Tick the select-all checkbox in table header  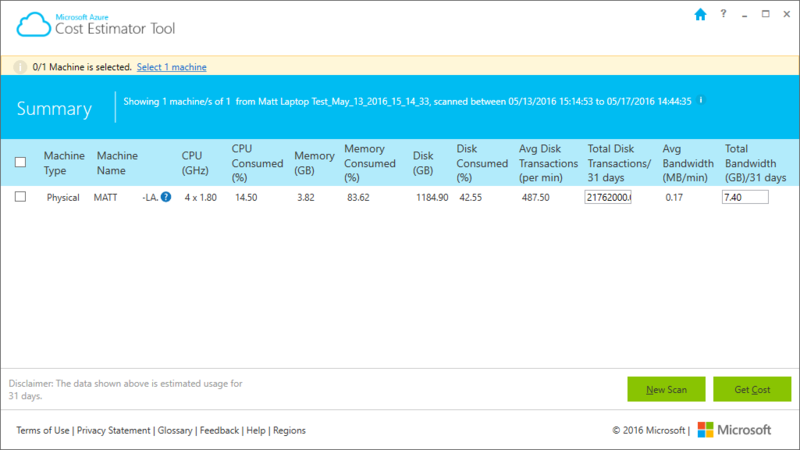point(20,162)
